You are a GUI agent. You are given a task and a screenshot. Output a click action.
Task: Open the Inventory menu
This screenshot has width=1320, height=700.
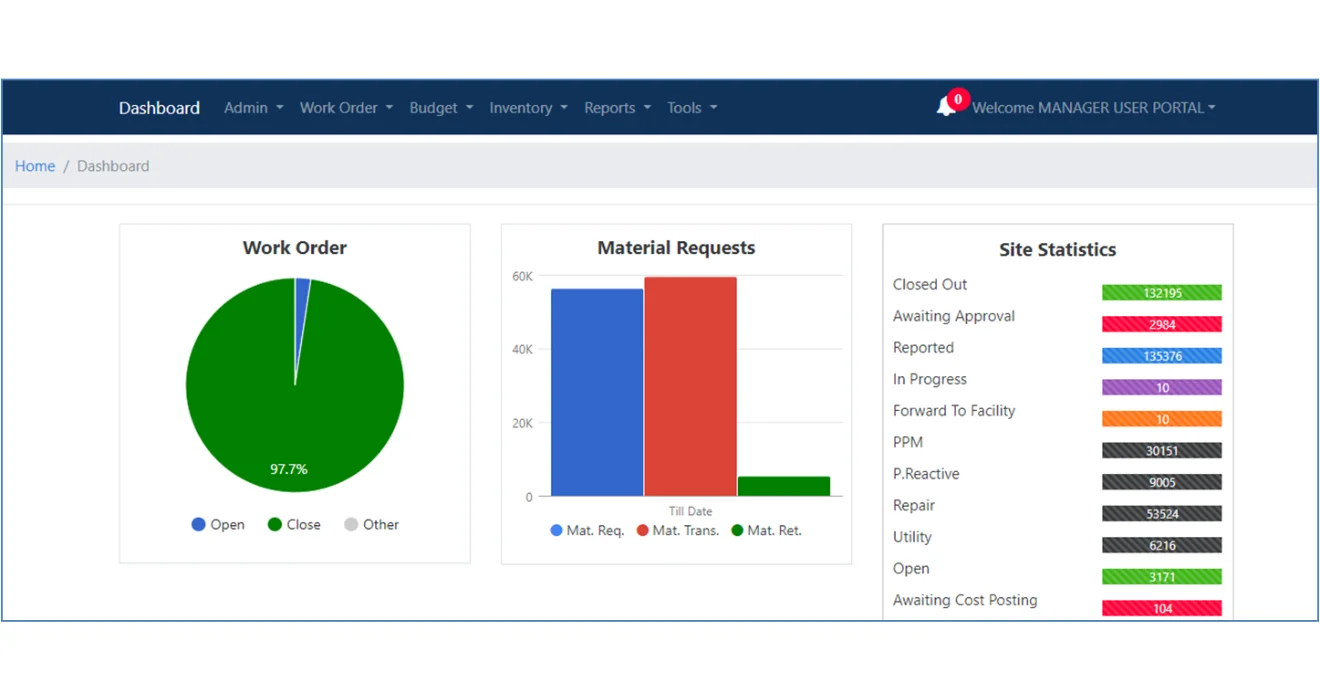[x=528, y=108]
